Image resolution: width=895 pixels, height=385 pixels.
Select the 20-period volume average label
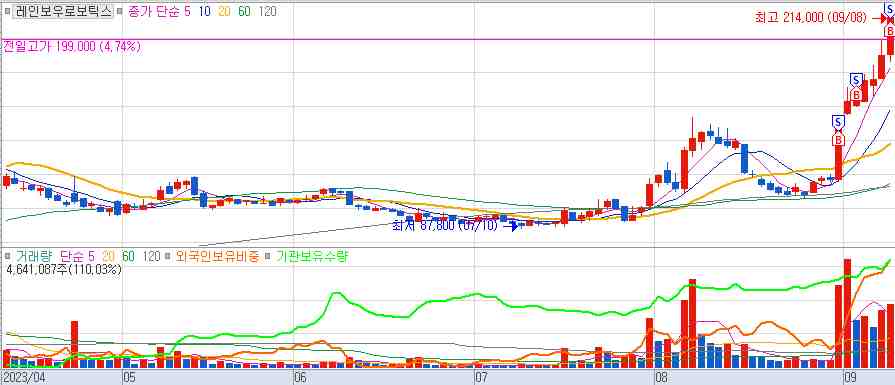tap(108, 257)
